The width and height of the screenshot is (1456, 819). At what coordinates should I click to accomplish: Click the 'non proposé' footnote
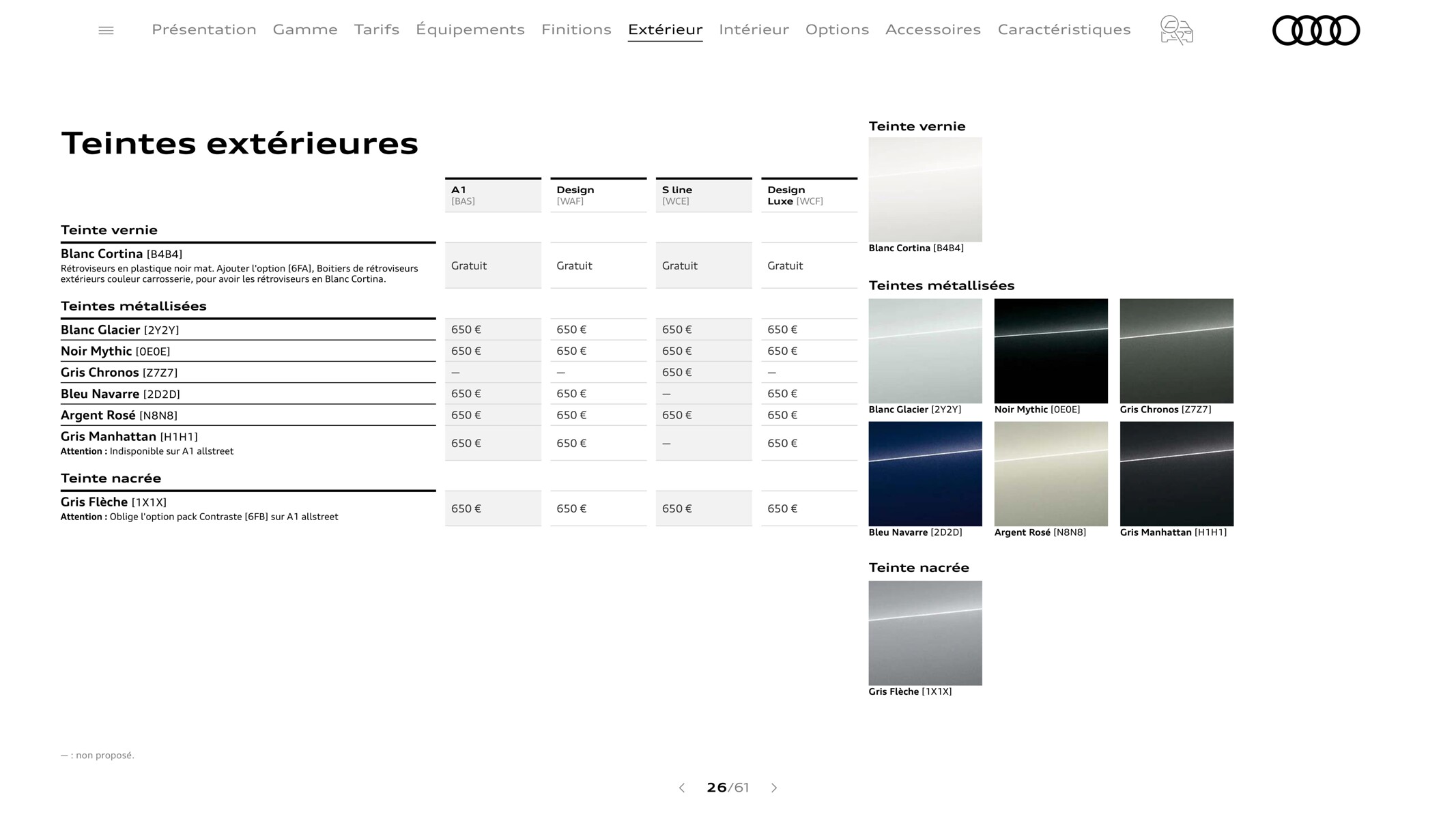pyautogui.click(x=98, y=755)
